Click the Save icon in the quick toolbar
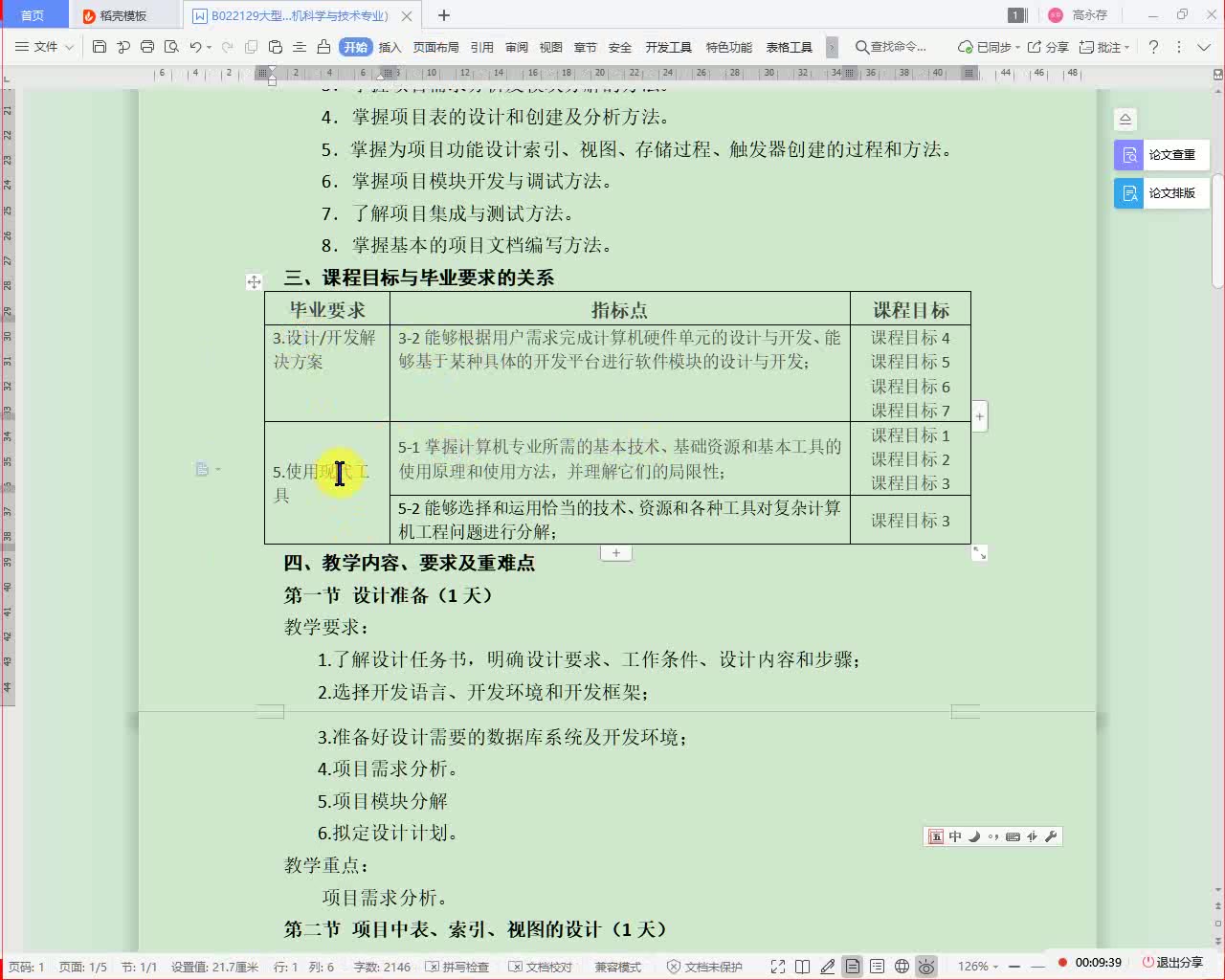1225x980 pixels. [100, 47]
